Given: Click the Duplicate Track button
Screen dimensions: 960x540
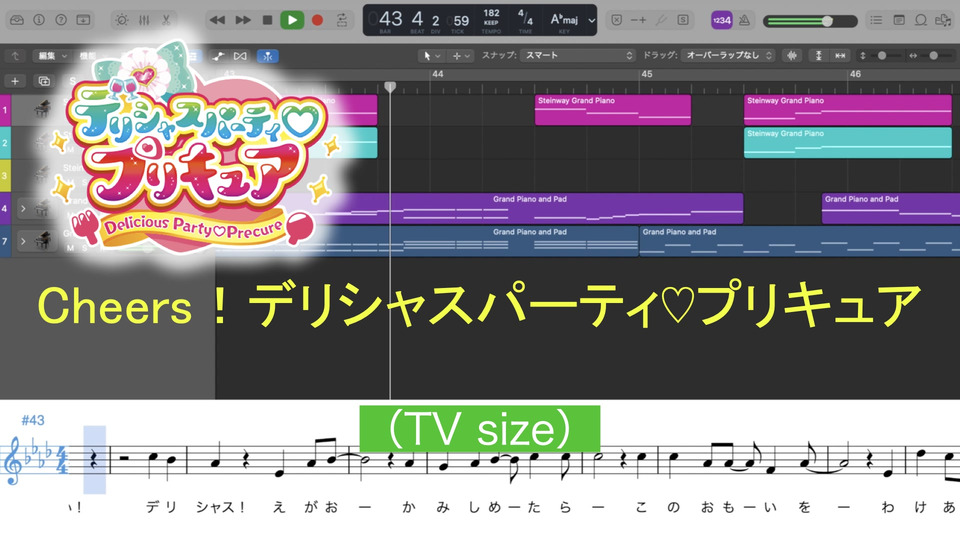Looking at the screenshot, I should coord(44,81).
